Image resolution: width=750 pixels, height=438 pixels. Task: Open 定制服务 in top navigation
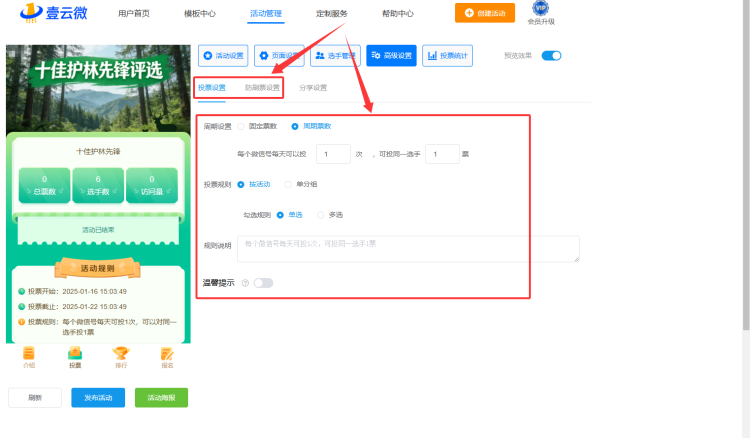coord(331,13)
